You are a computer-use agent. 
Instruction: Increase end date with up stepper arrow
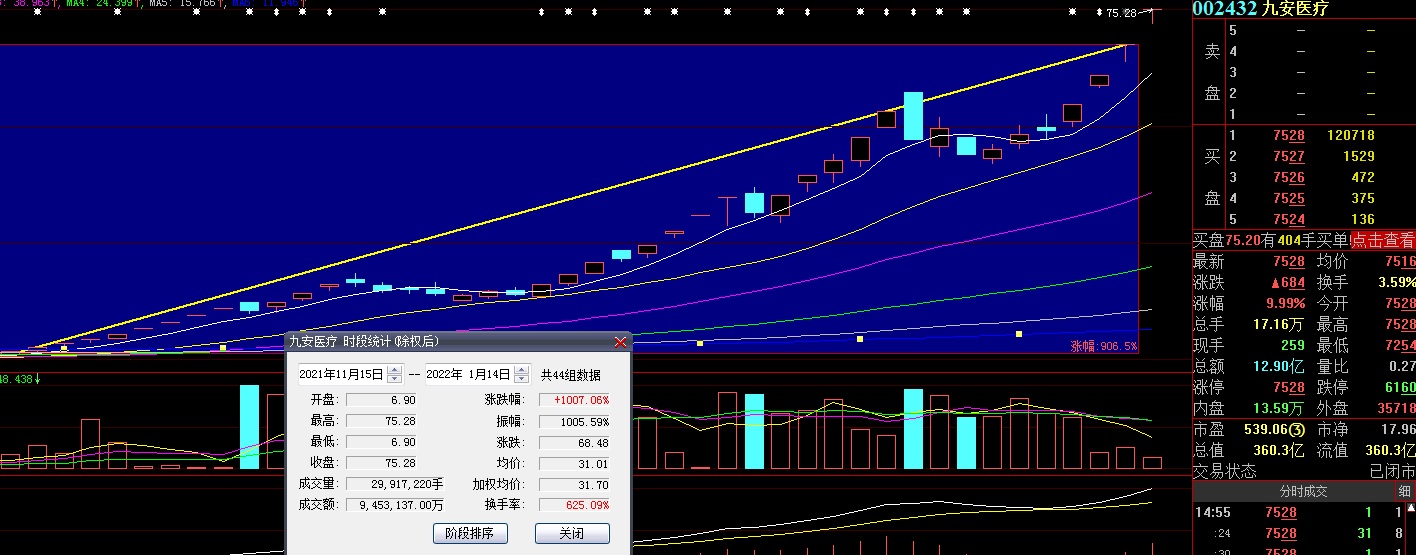tap(521, 370)
